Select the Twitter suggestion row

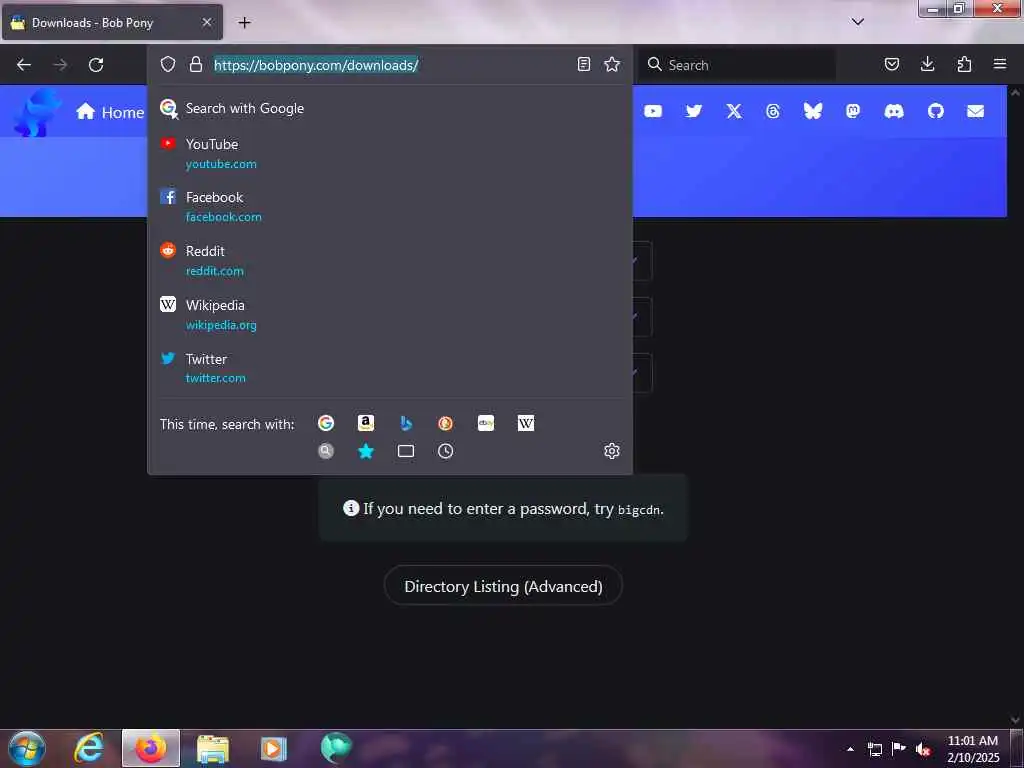(x=390, y=368)
